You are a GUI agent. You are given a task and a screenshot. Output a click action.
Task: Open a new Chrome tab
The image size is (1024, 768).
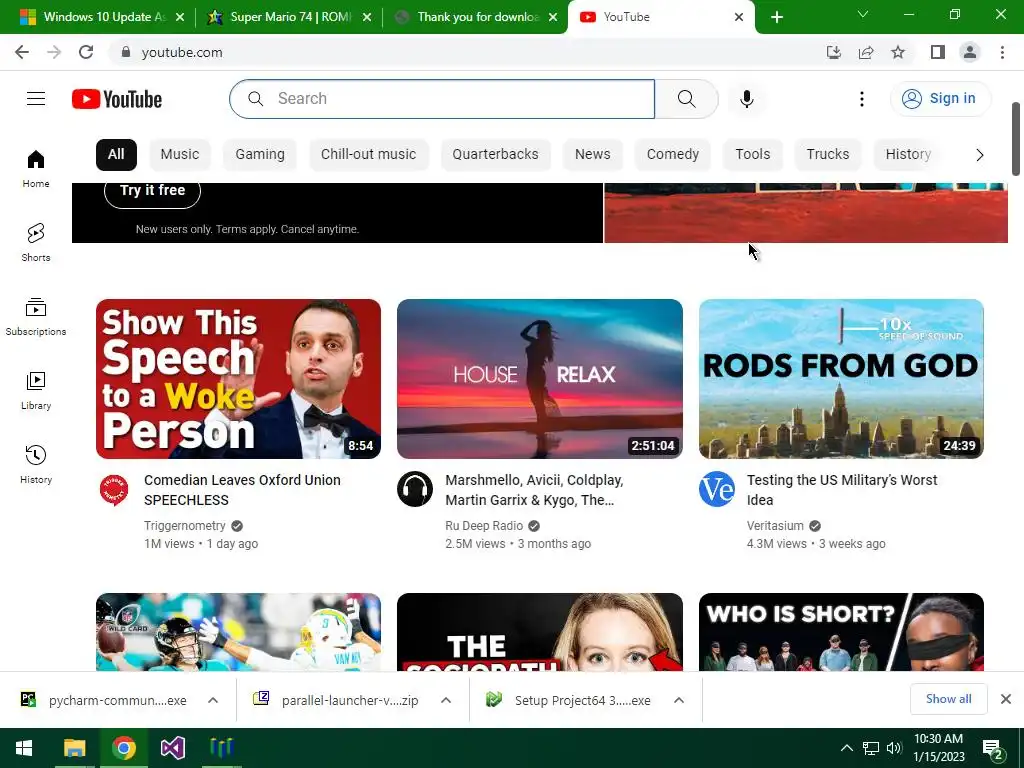pos(776,17)
